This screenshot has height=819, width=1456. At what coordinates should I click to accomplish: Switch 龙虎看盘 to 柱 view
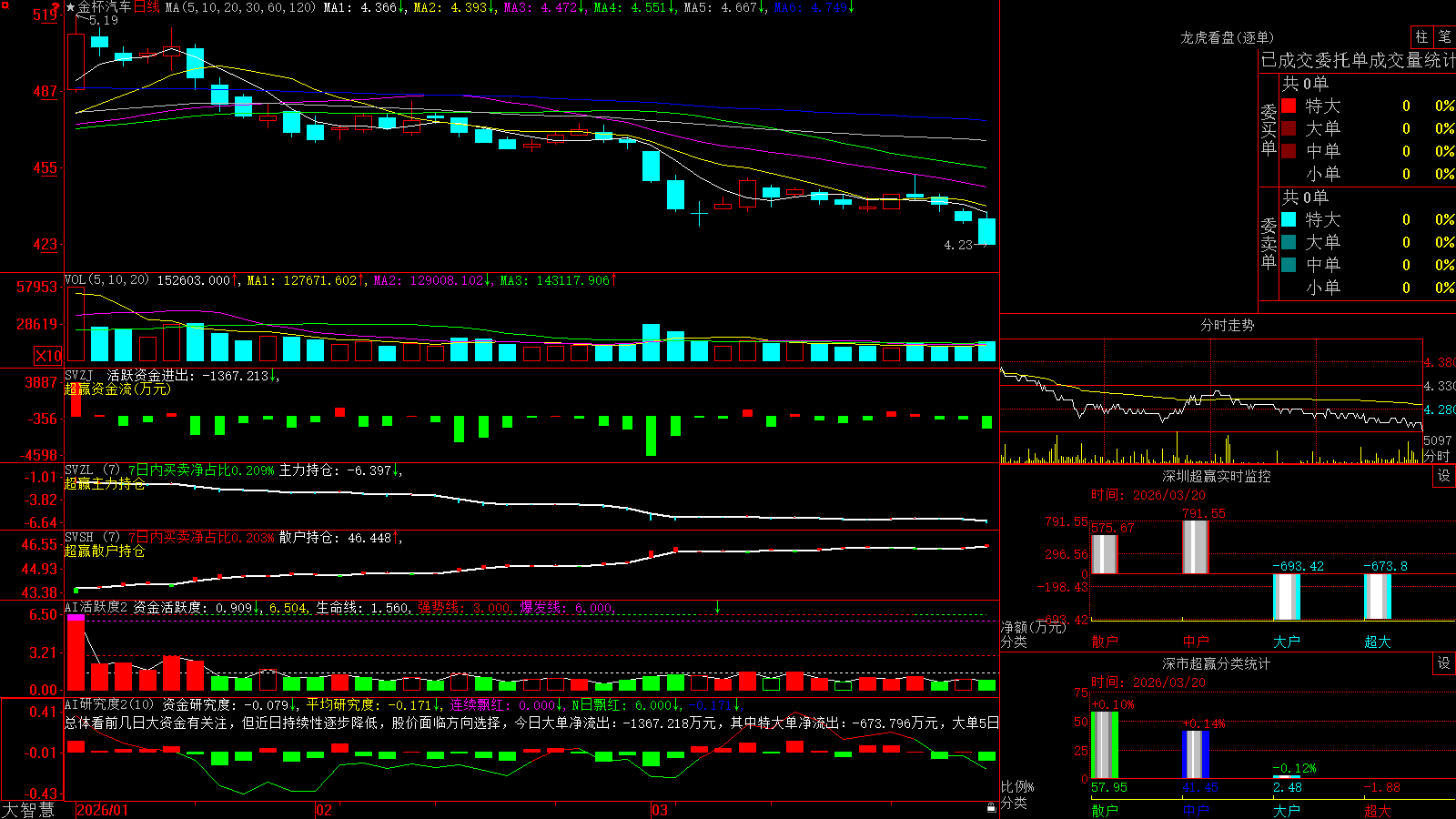1421,36
